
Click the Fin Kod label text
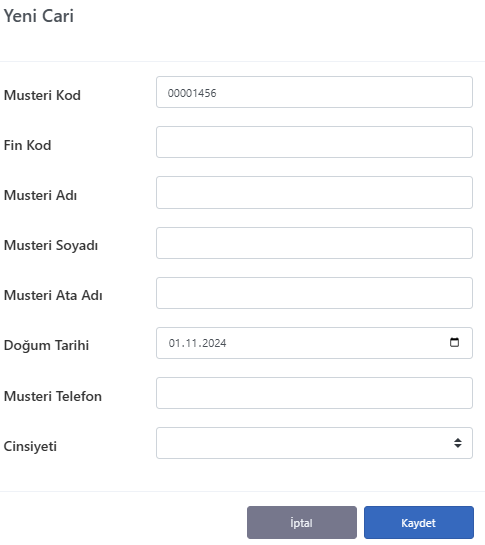coord(27,145)
